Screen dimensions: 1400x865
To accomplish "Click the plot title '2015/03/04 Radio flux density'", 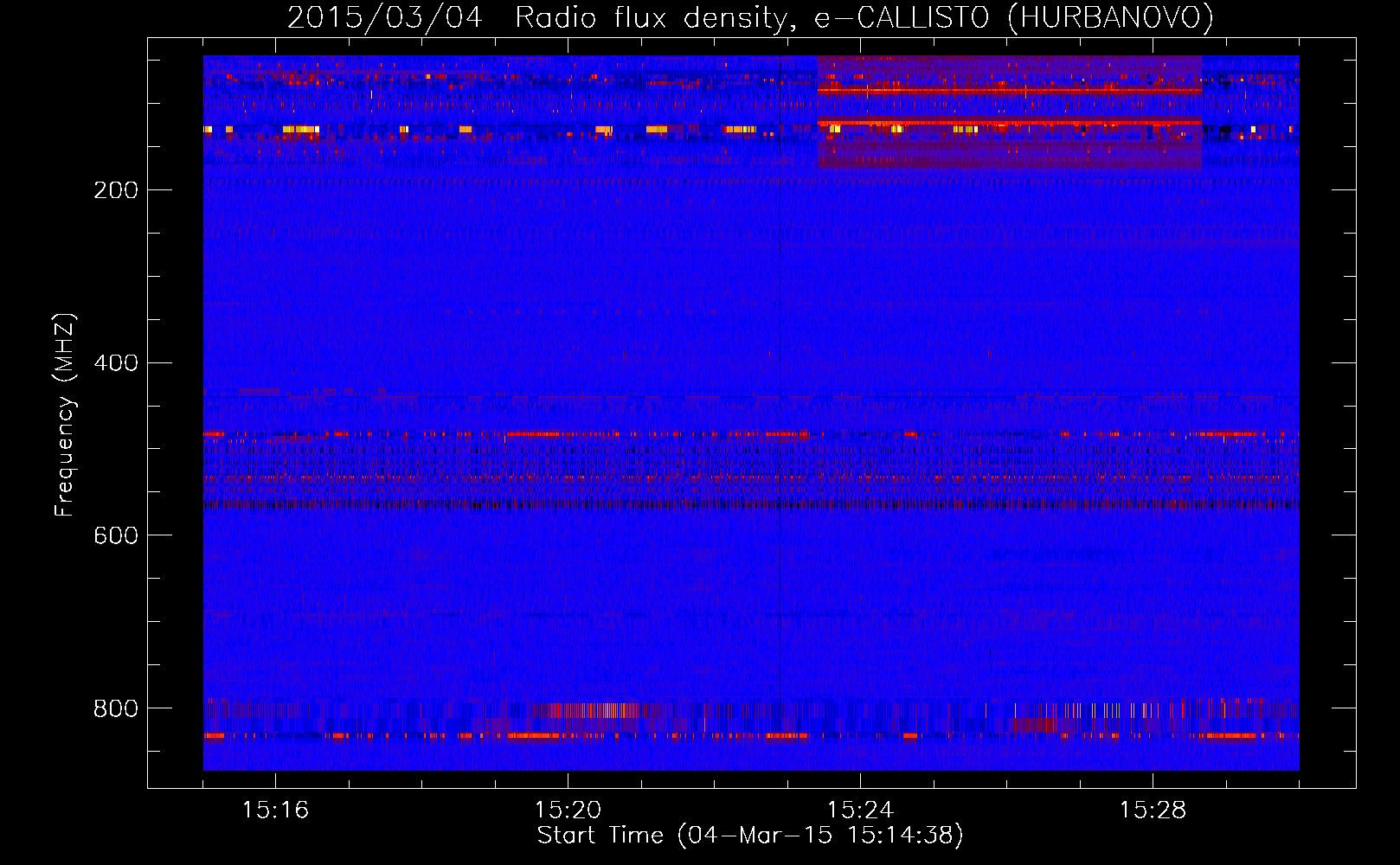I will [x=750, y=17].
